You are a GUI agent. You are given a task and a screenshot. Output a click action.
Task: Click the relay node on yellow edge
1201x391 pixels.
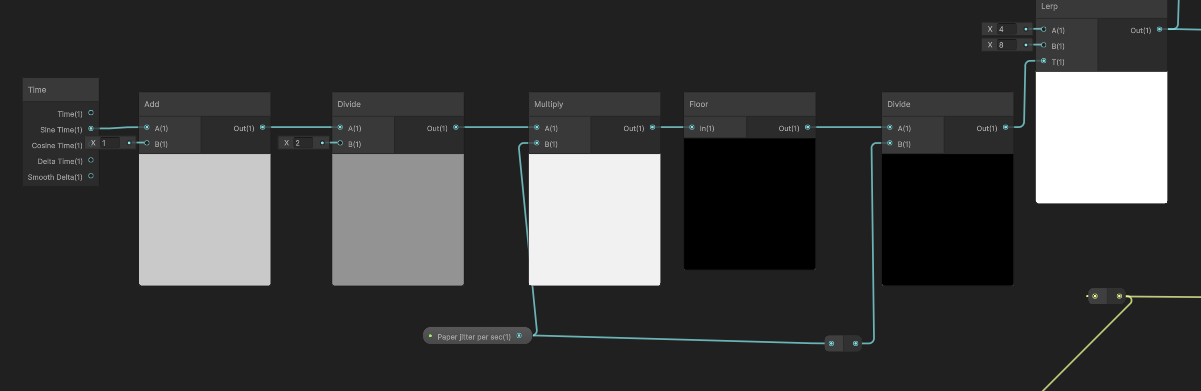(1106, 296)
